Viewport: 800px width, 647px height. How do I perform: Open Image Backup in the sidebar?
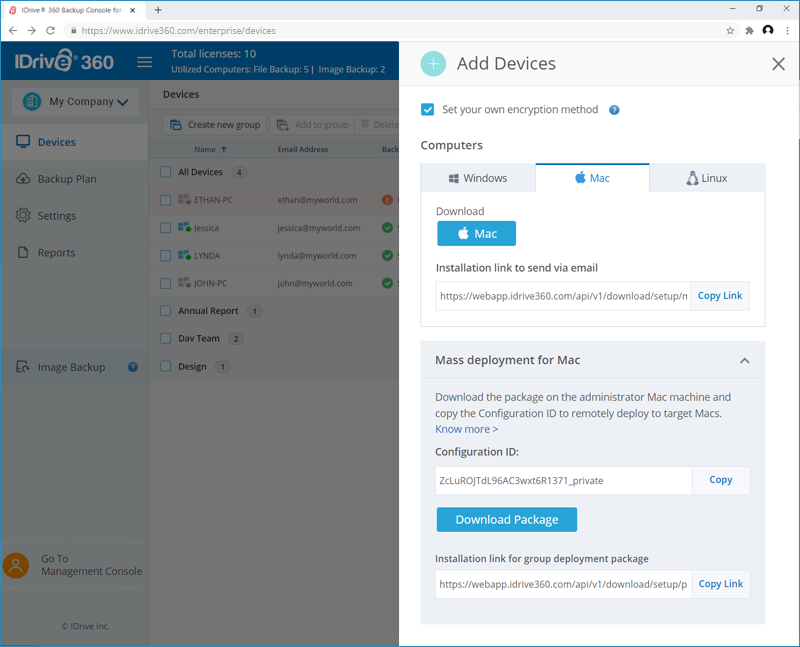pos(71,367)
